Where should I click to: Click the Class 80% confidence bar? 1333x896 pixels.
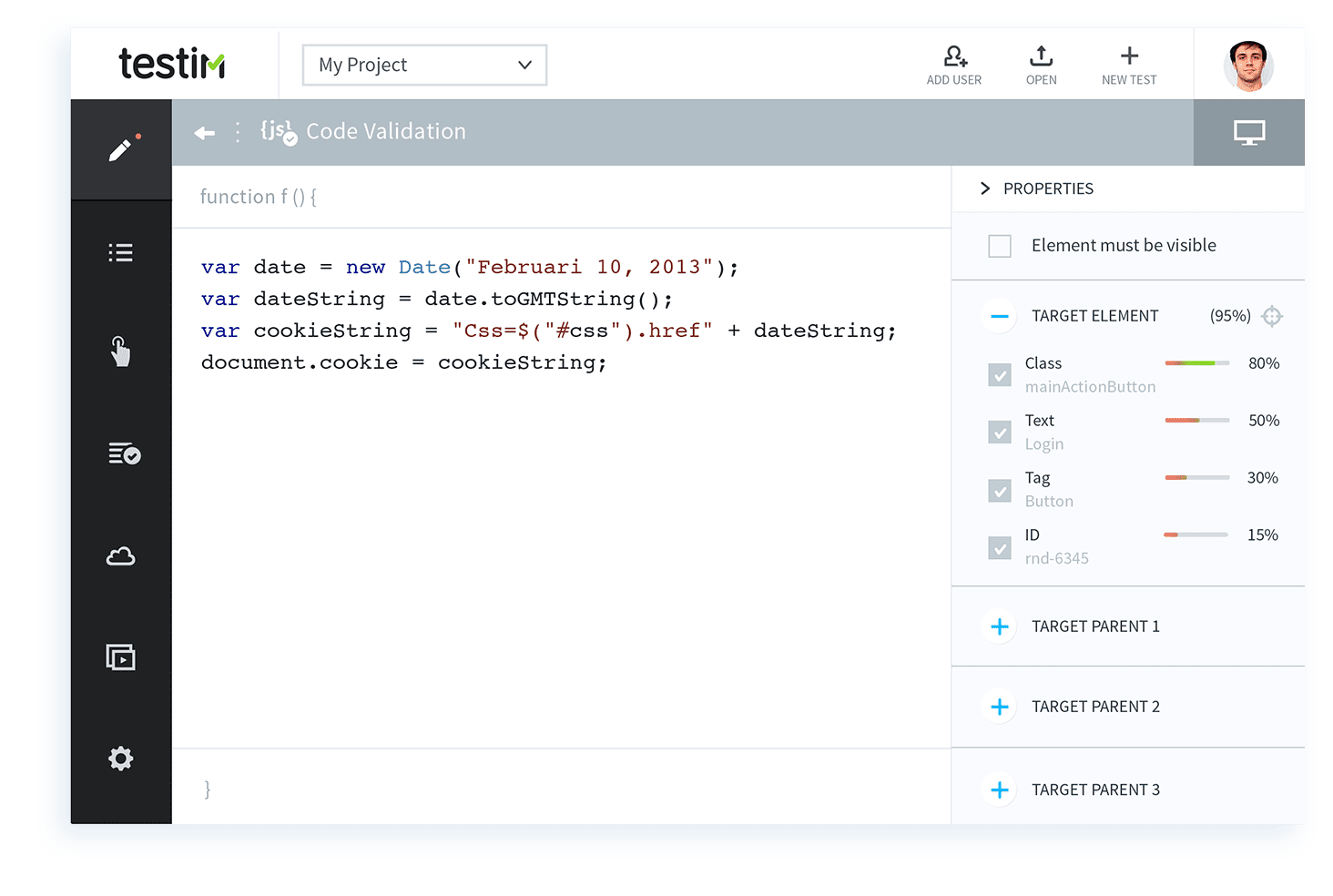tap(1196, 363)
